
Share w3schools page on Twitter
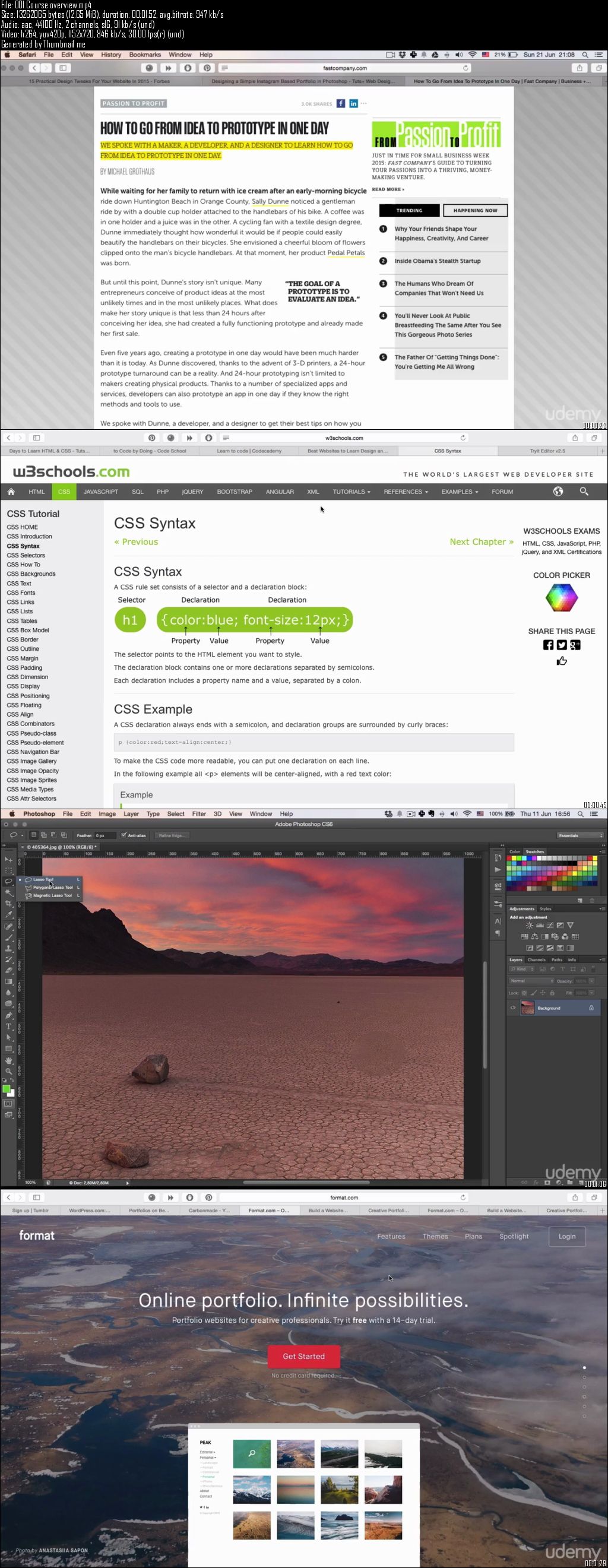click(x=562, y=645)
